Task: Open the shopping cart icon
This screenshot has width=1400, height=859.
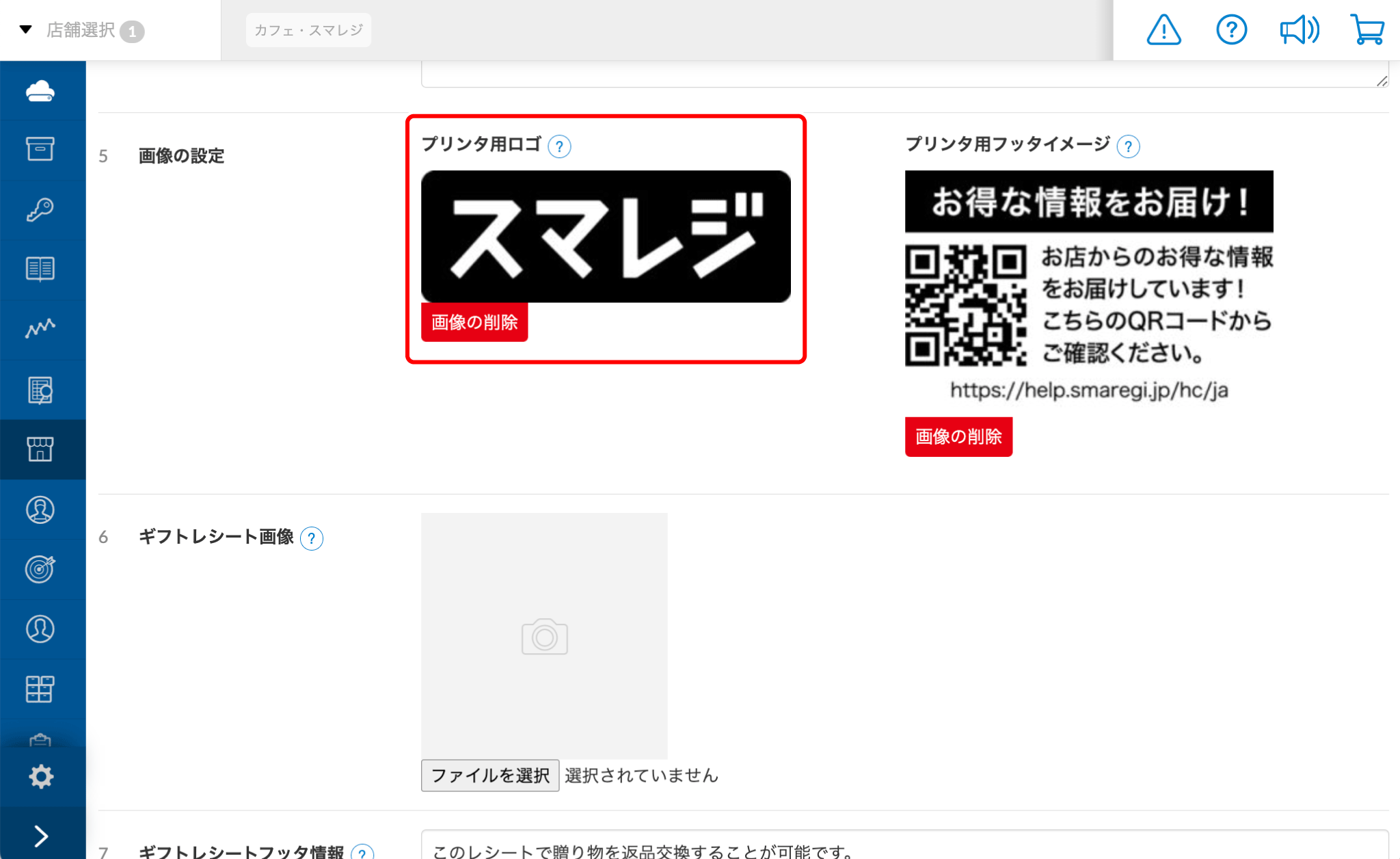Action: (x=1367, y=30)
